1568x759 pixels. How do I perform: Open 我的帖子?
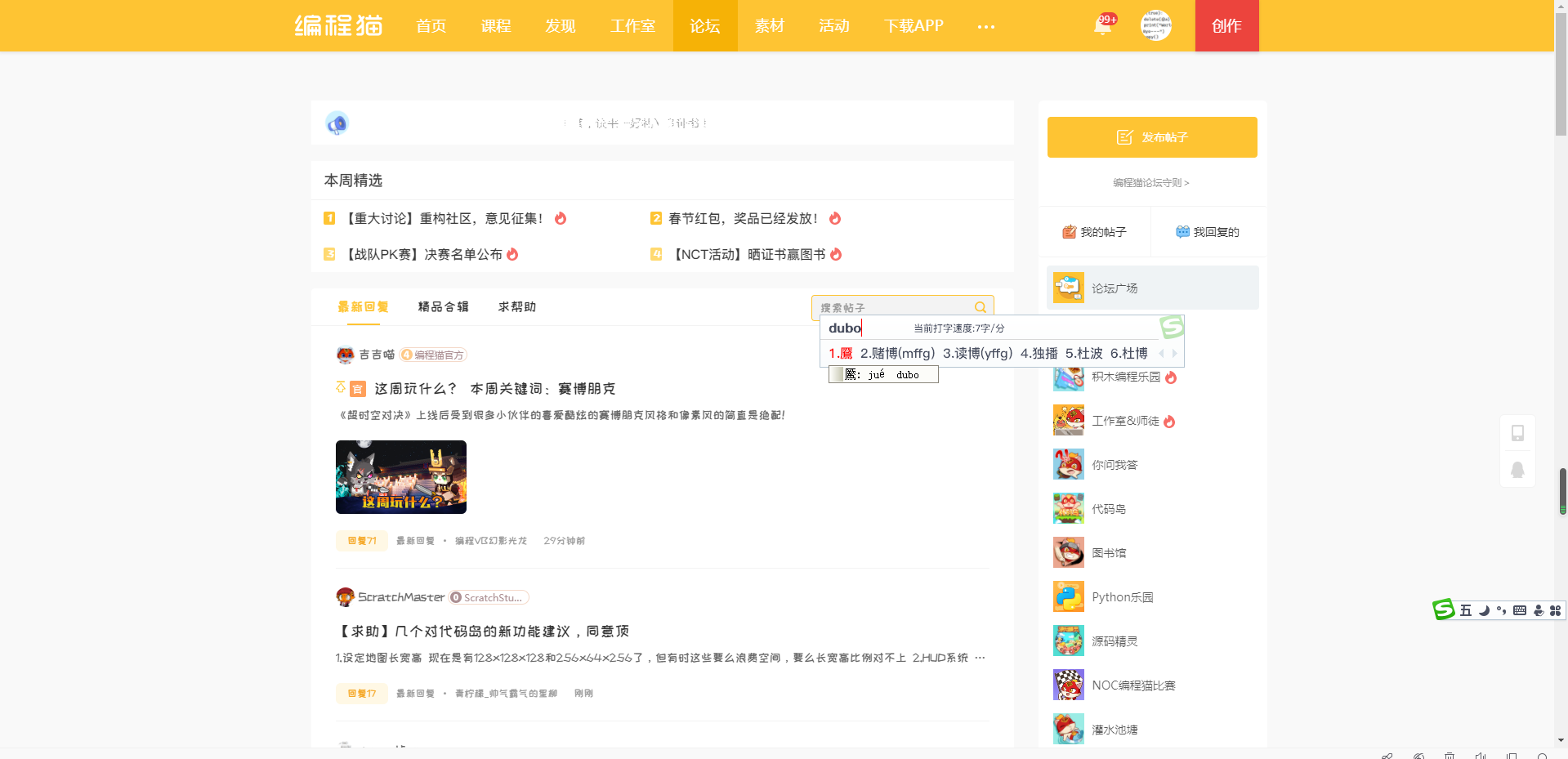(1094, 232)
